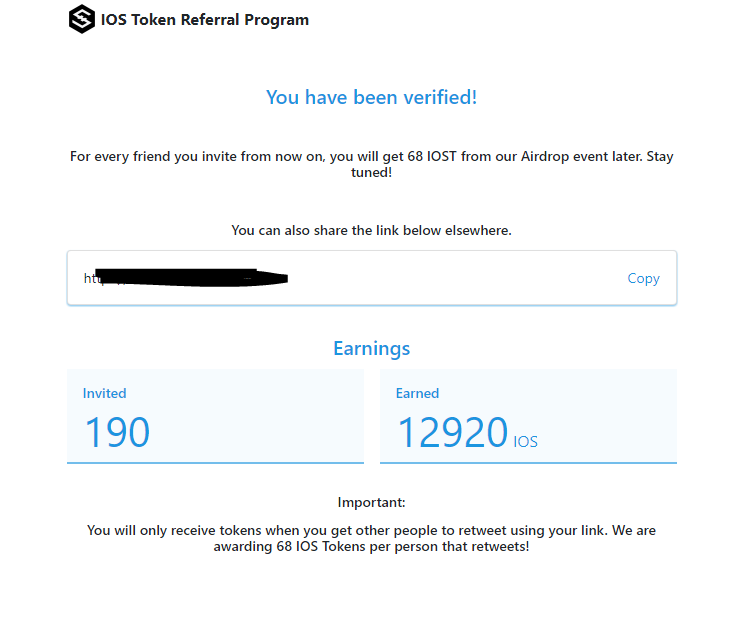Click the "http" start of referral link
The width and height of the screenshot is (732, 627).
[x=90, y=278]
